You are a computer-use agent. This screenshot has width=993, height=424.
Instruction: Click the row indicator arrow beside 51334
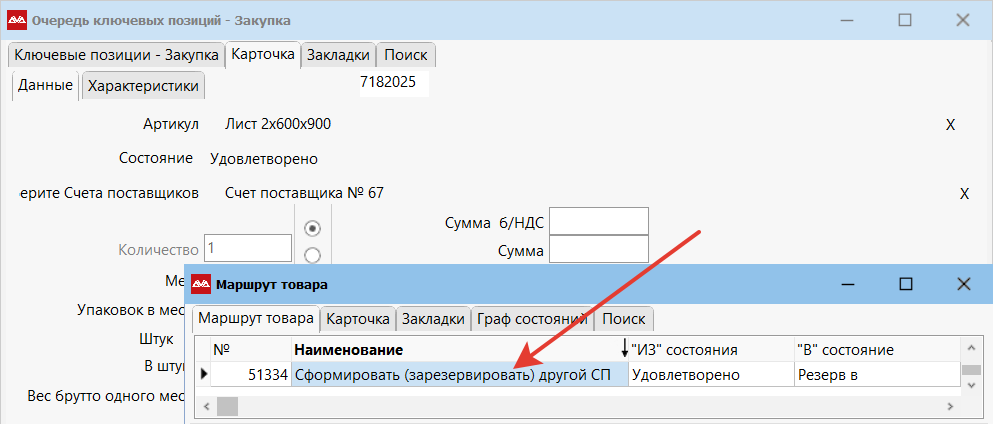coord(205,375)
